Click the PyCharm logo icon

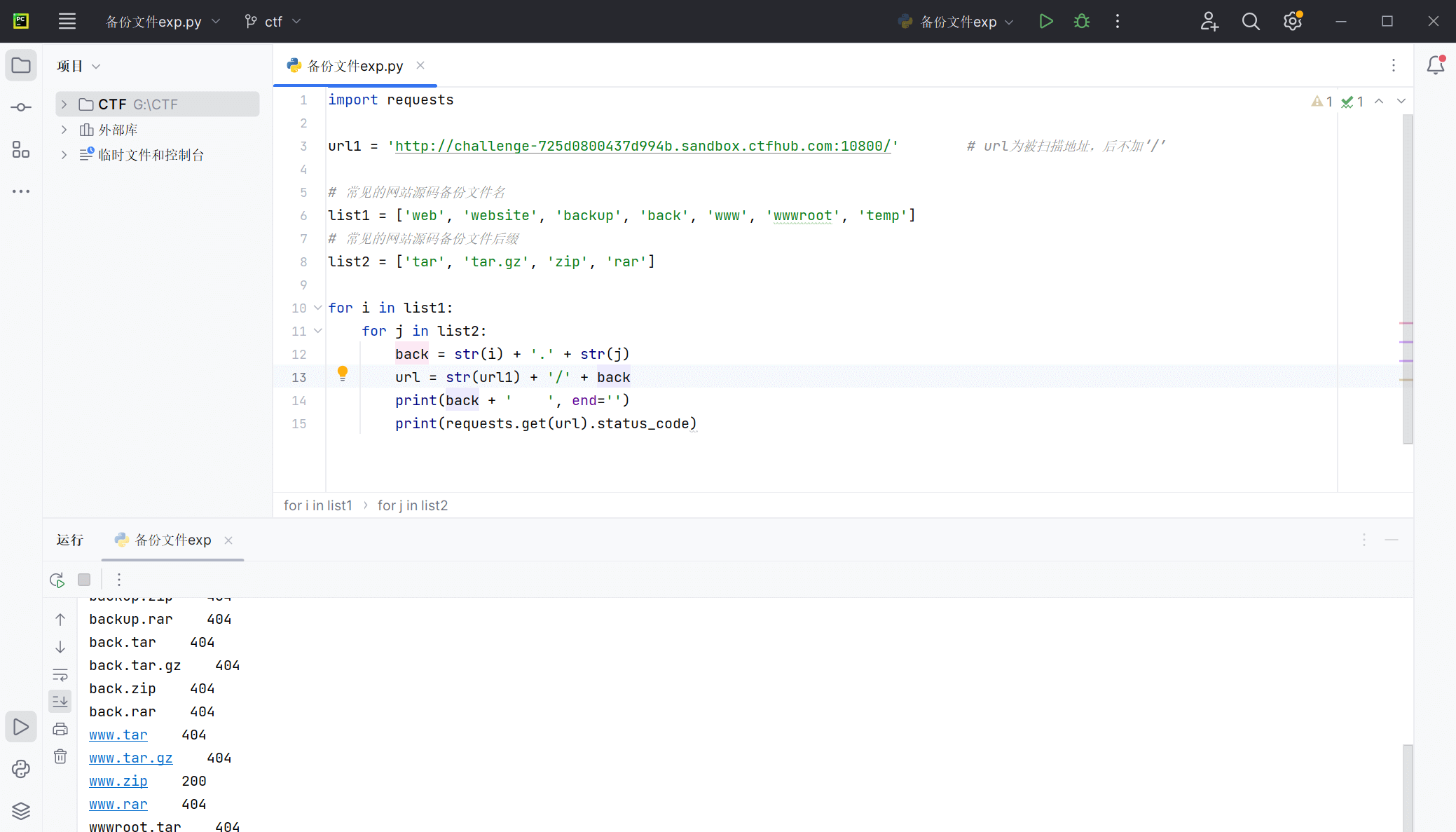click(21, 21)
